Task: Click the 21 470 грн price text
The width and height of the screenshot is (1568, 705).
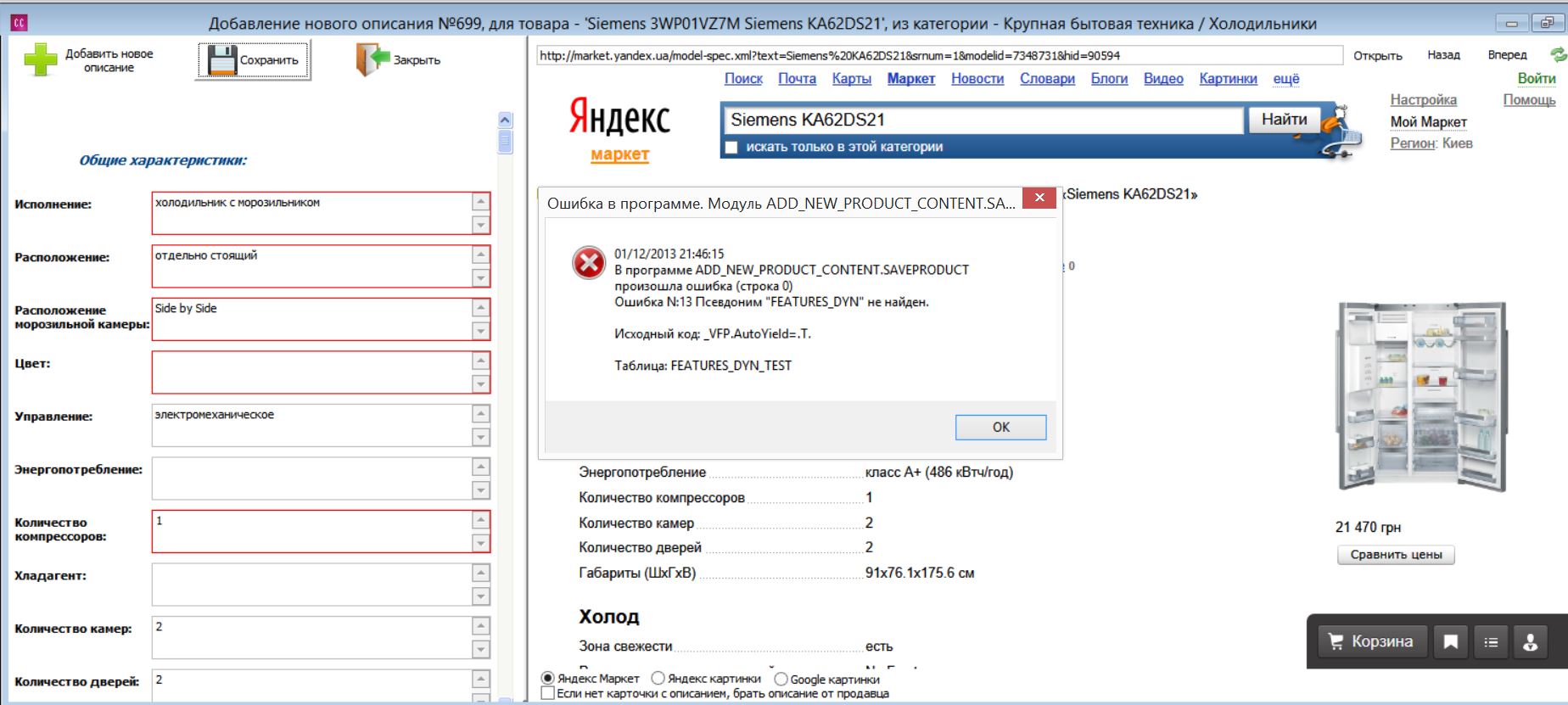Action: click(x=1368, y=527)
